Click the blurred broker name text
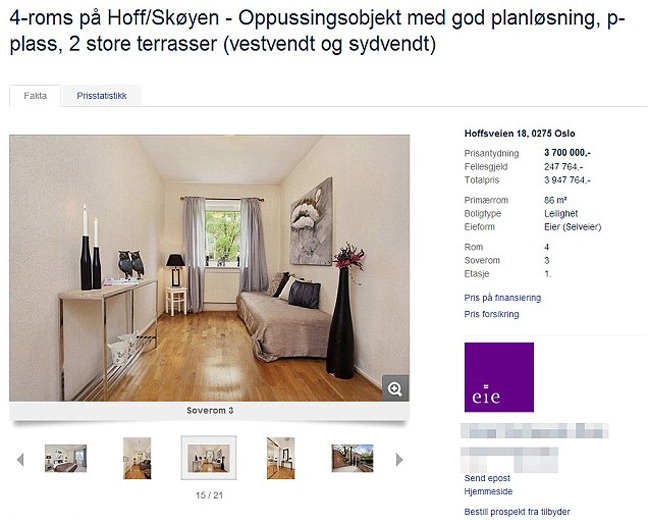This screenshot has height=520, width=648. [534, 431]
